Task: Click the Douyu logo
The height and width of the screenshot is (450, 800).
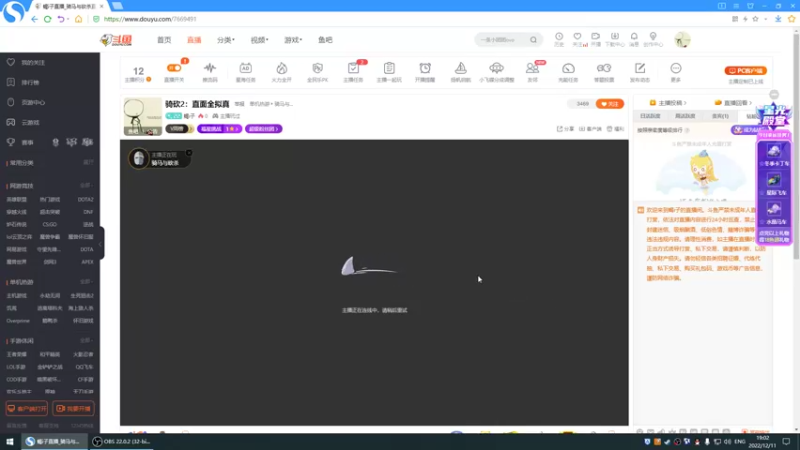Action: (116, 40)
